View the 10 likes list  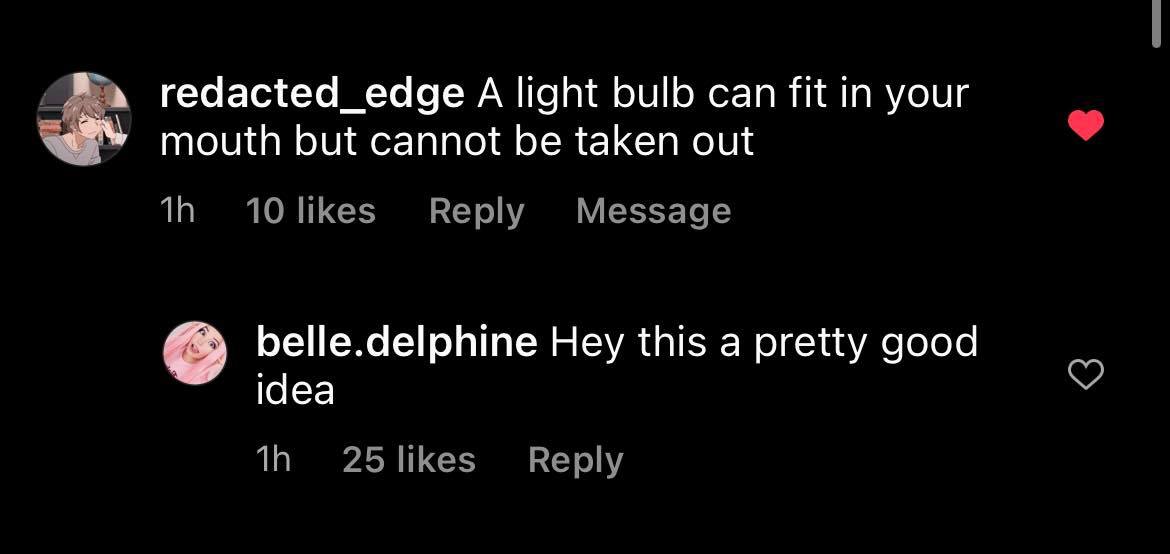[x=310, y=211]
